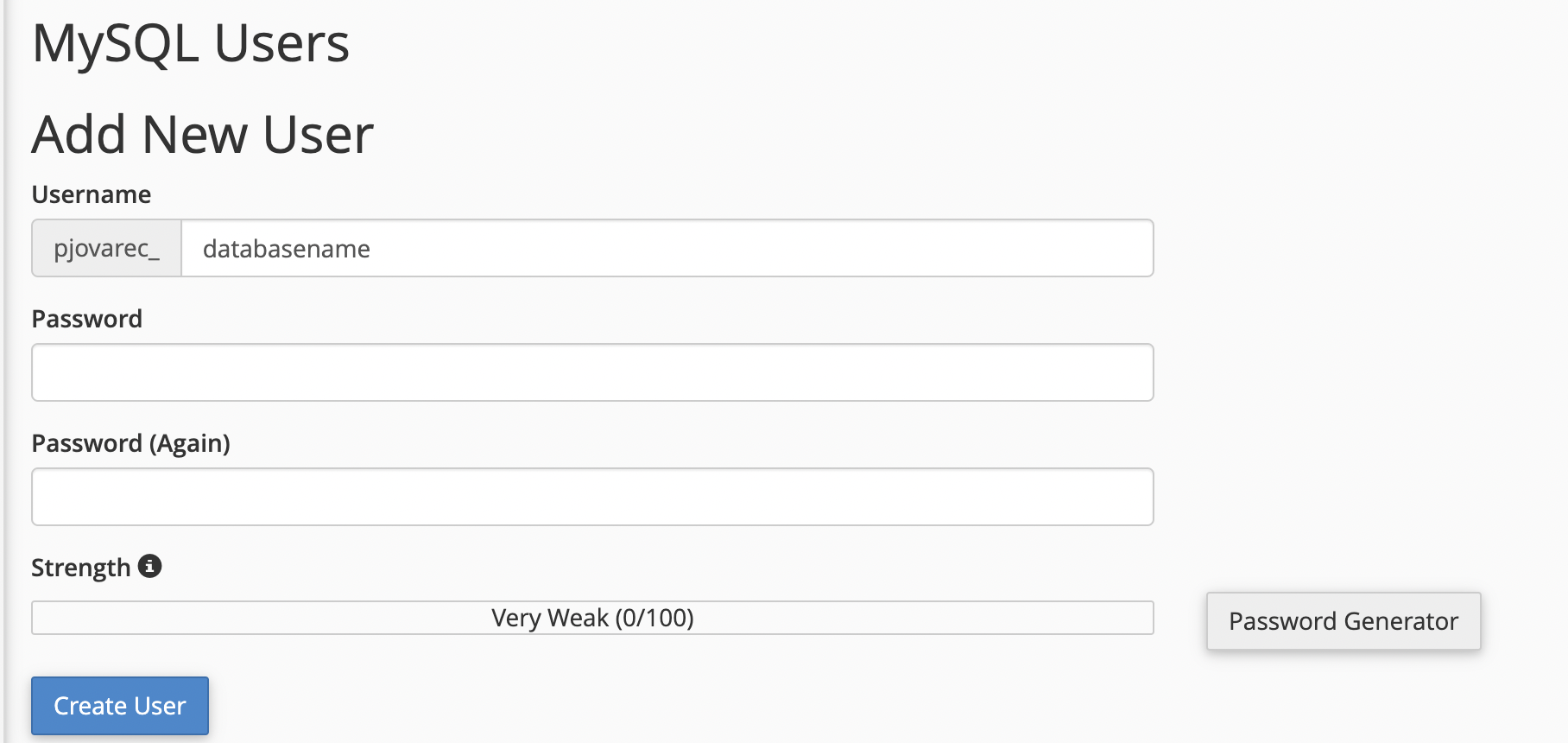Click the gray Password Generator button
The image size is (1568, 743).
click(x=1344, y=621)
